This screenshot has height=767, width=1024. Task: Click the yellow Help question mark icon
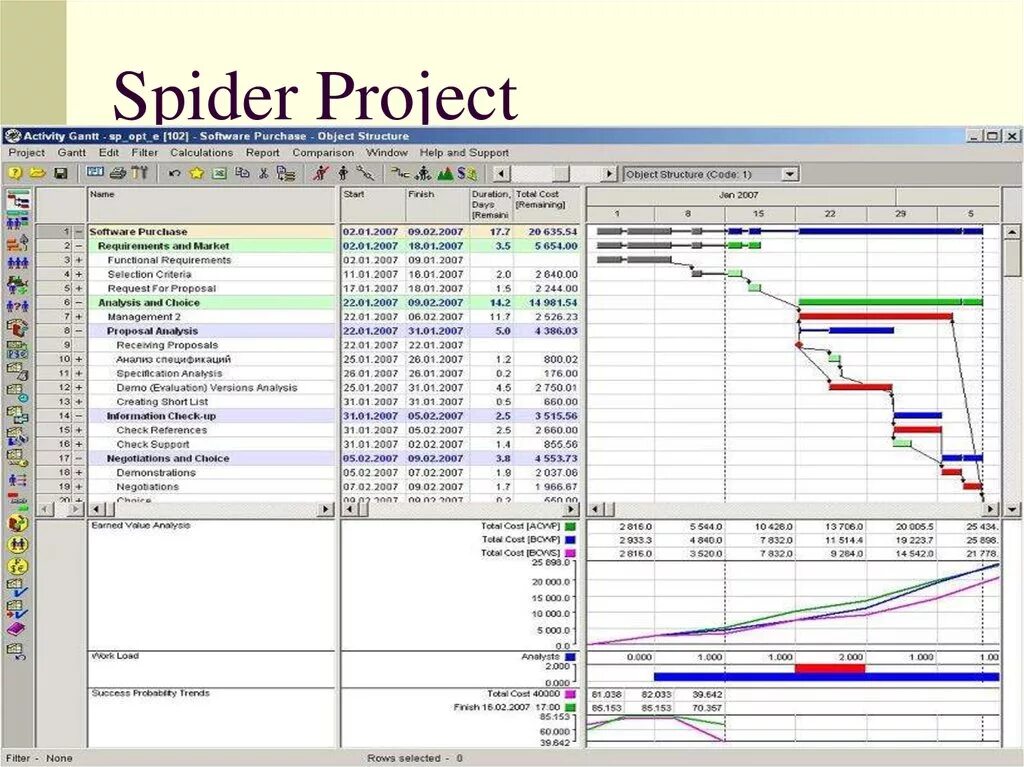14,173
